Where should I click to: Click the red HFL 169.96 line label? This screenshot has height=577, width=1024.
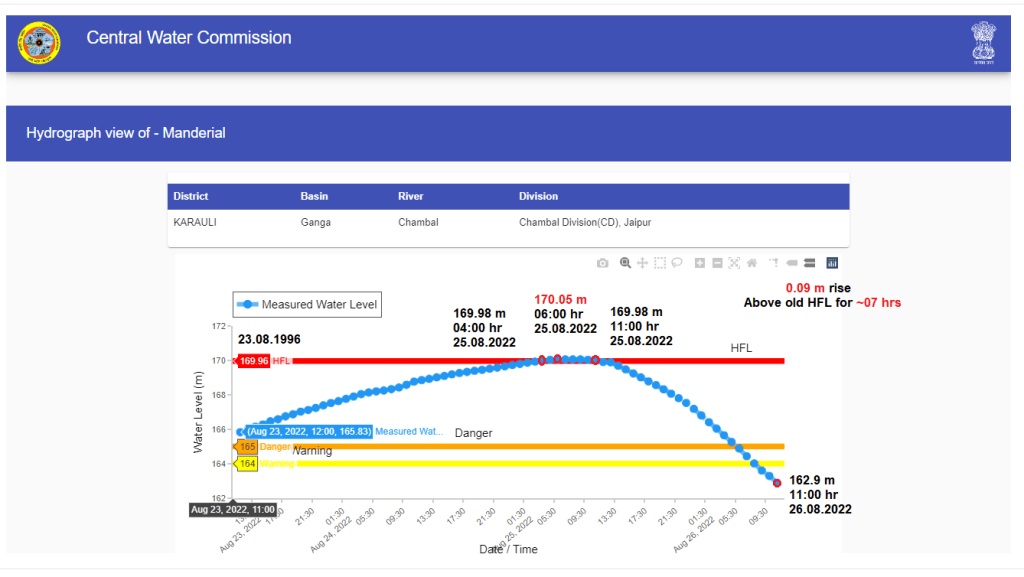click(x=254, y=361)
